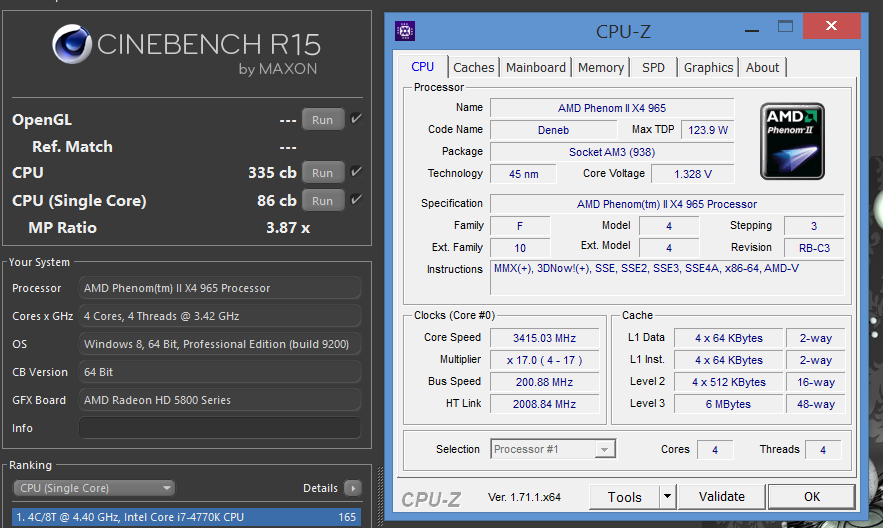Click the Max TDP value 123.9 W
The width and height of the screenshot is (883, 528).
pyautogui.click(x=708, y=130)
